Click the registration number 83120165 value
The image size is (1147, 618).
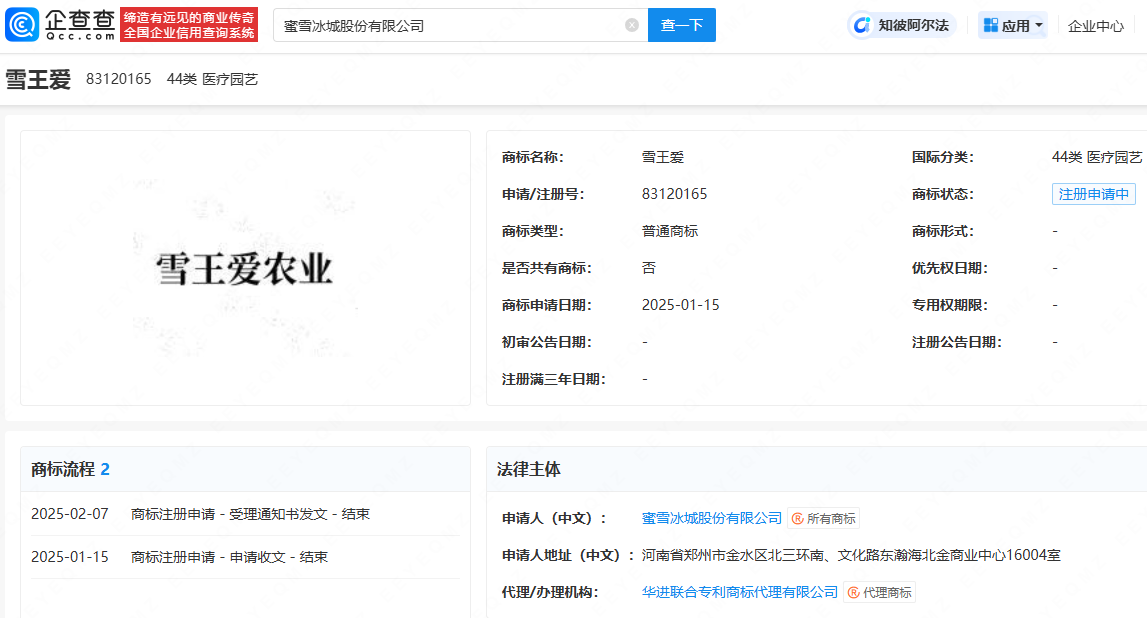coord(674,194)
